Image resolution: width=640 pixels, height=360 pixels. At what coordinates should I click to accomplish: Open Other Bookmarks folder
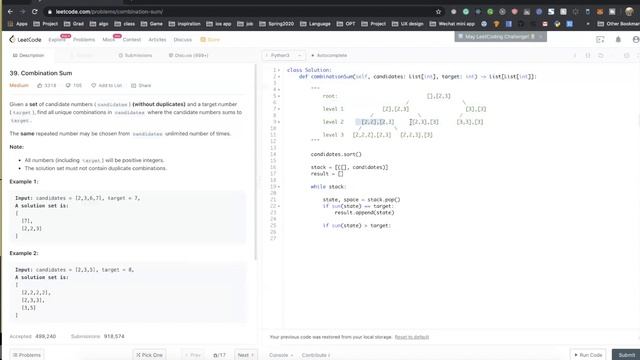pyautogui.click(x=618, y=24)
